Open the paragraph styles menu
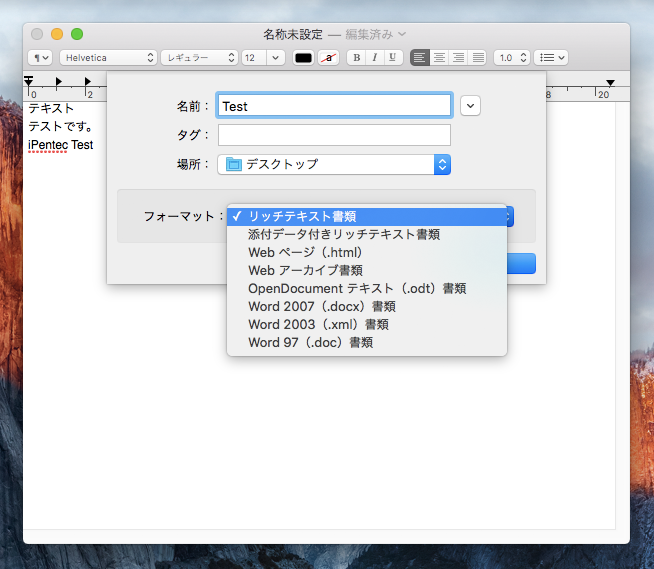Image resolution: width=654 pixels, height=569 pixels. click(x=40, y=58)
